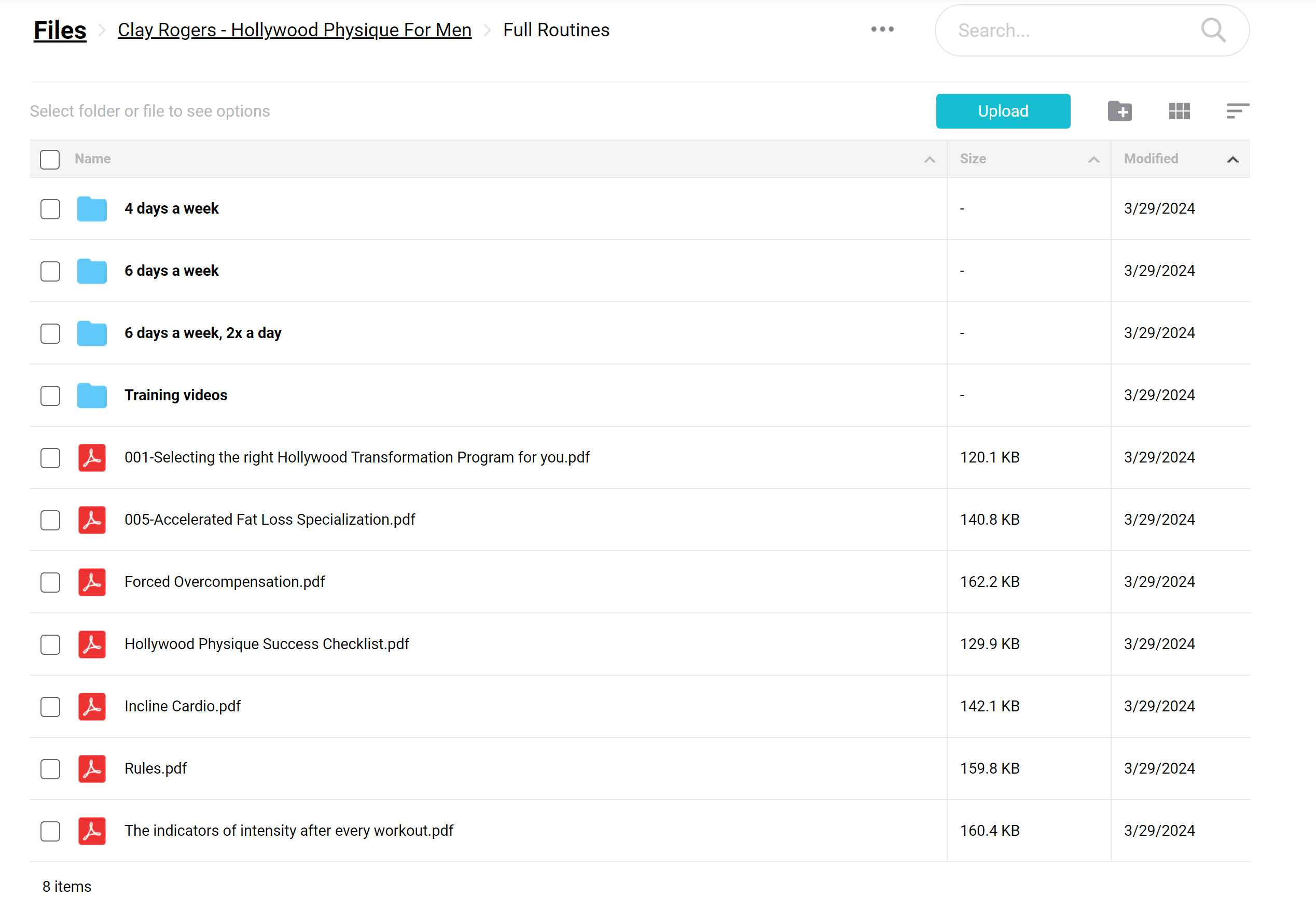
Task: Click PDF icon of Hollywood Physique Success Checklist
Action: tap(92, 644)
